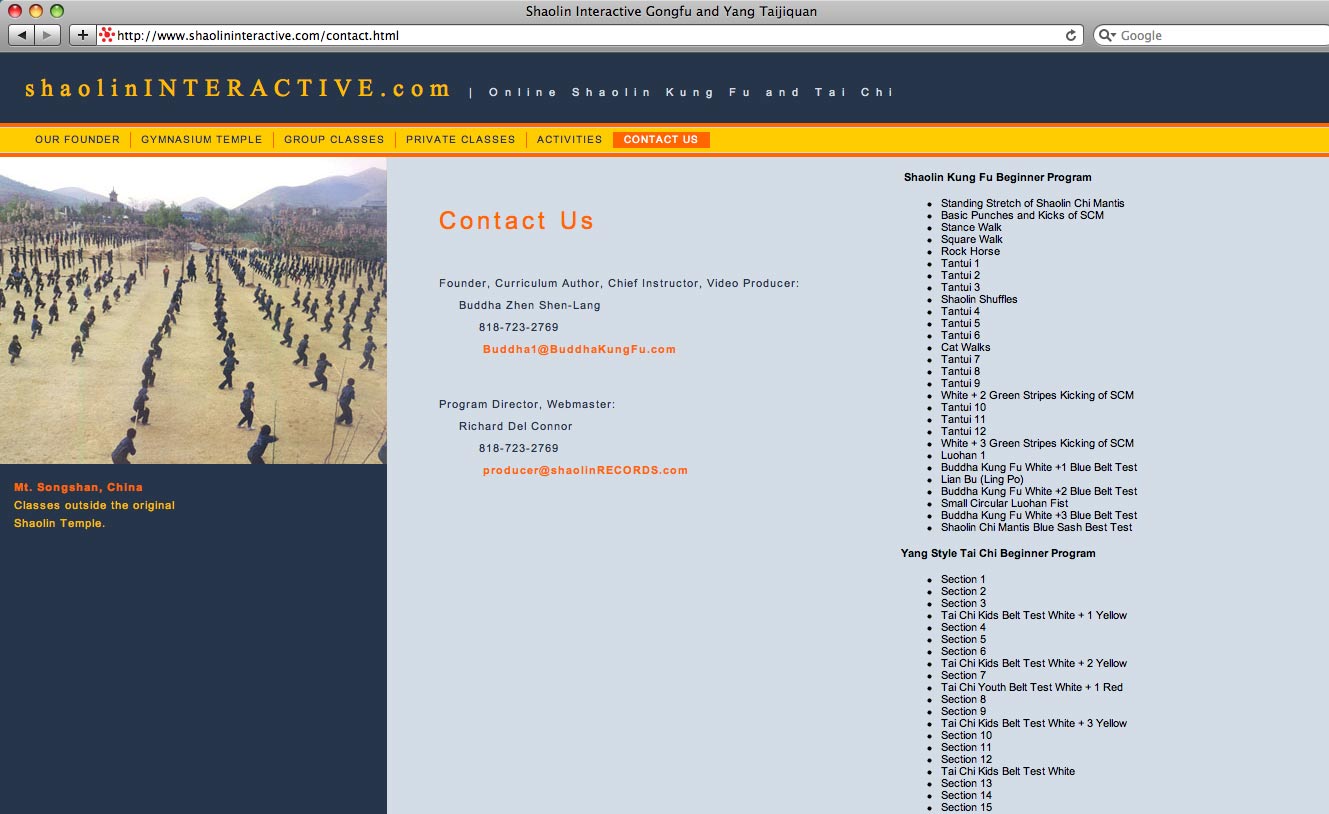
Task: Click the reload page icon
Action: (x=1071, y=35)
